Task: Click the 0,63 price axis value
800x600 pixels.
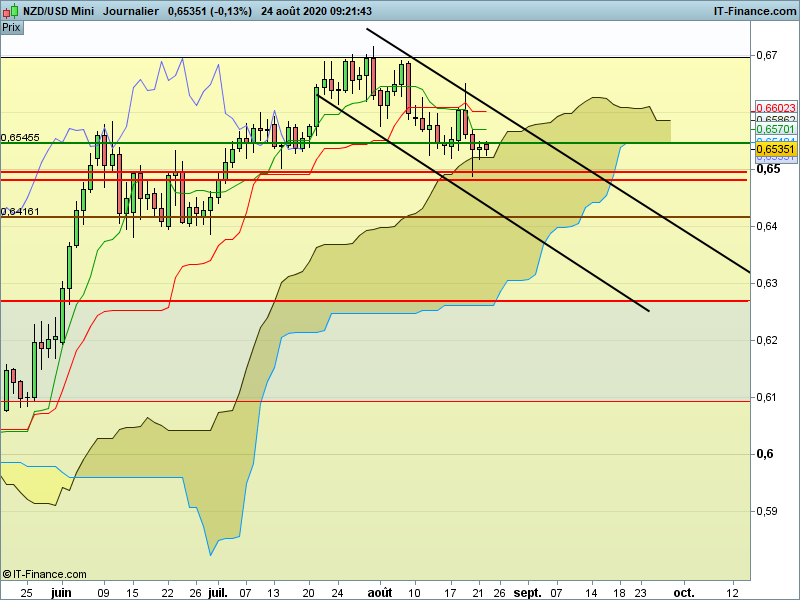Action: 767,283
